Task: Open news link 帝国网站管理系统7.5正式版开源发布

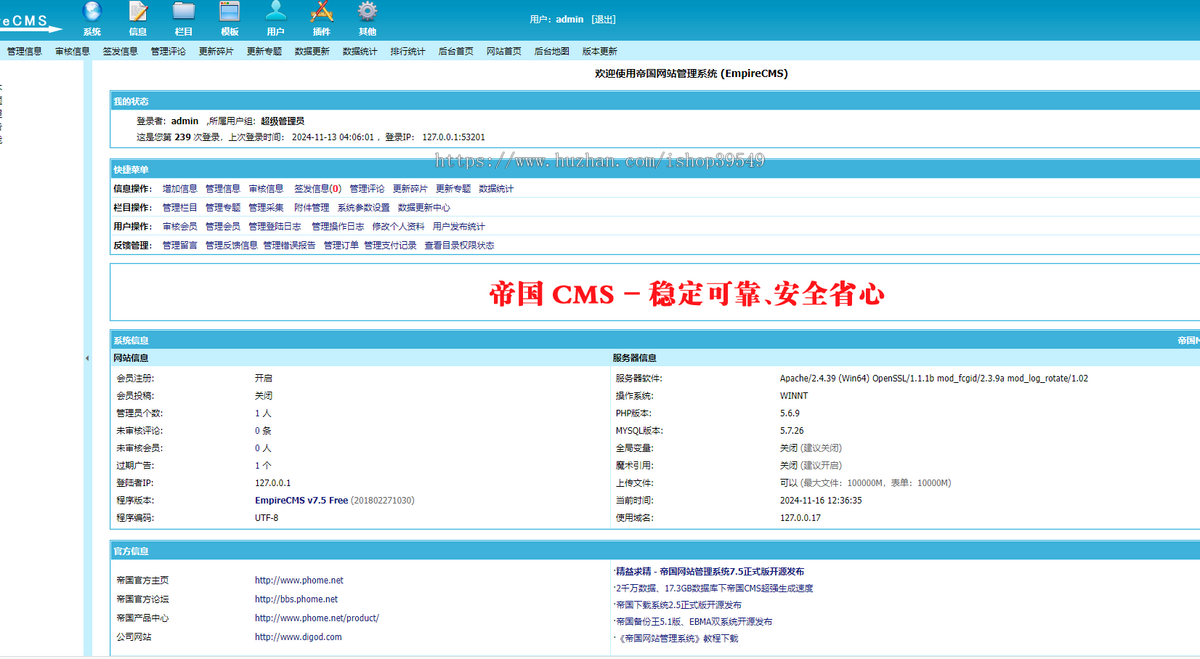Action: click(710, 571)
